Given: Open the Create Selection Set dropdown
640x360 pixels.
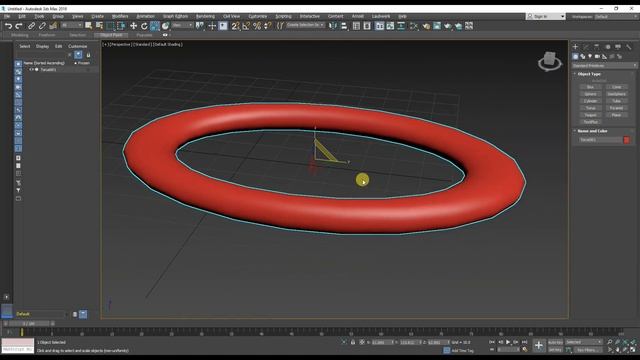Looking at the screenshot, I should (x=305, y=25).
